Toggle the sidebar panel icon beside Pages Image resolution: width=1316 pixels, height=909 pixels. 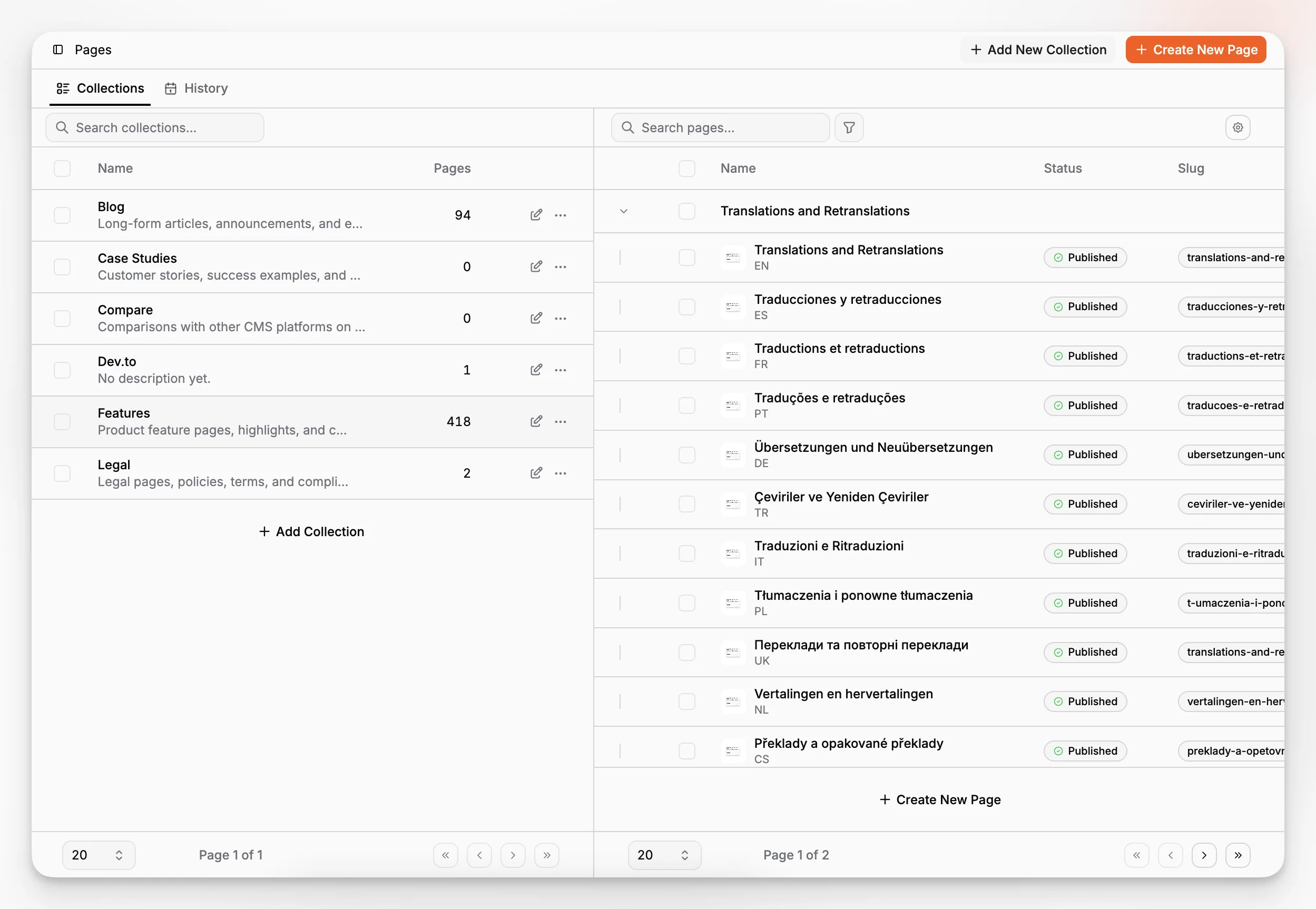pos(58,50)
